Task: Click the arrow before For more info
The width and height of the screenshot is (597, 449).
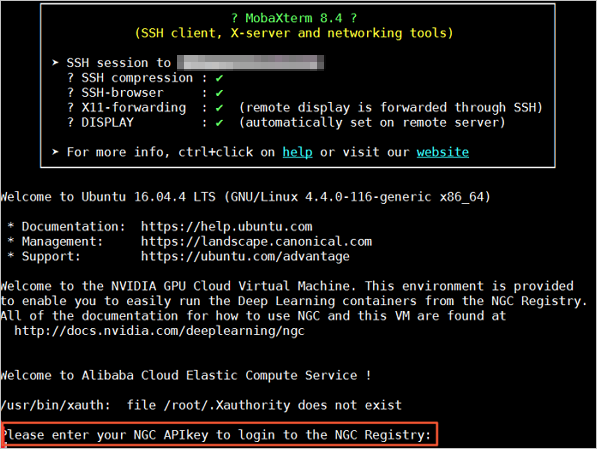Action: tap(56, 152)
